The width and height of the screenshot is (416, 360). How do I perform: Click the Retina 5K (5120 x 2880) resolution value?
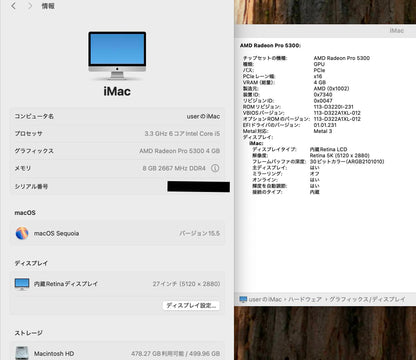coord(340,156)
